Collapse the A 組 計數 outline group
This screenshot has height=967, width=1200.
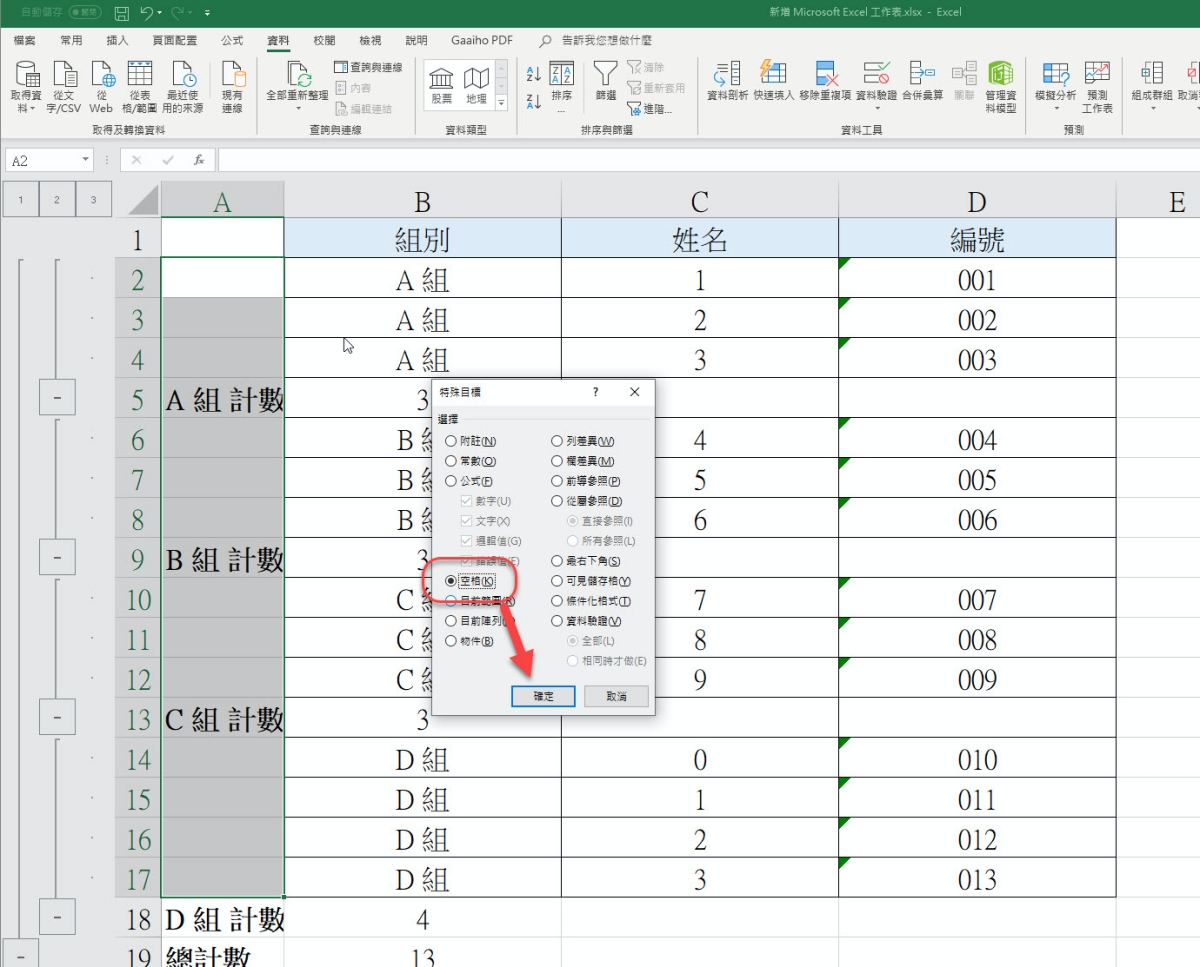(x=57, y=399)
